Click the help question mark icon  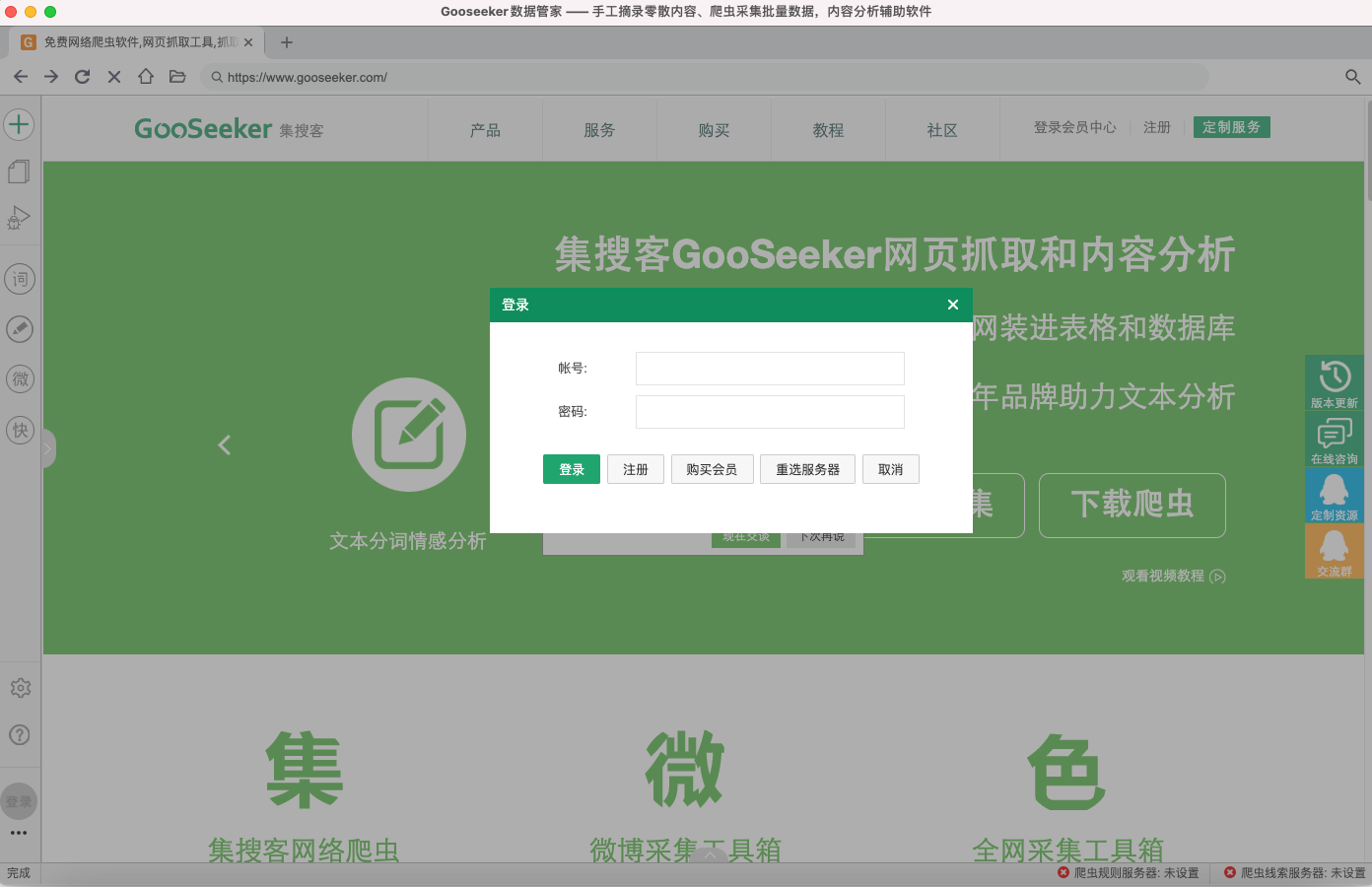point(20,735)
